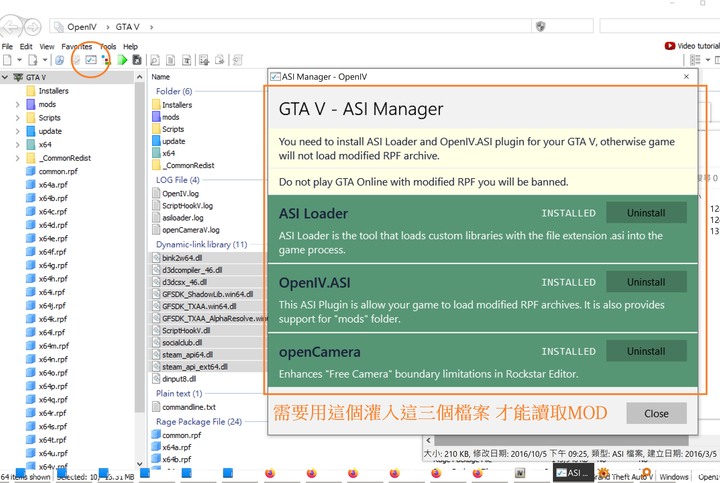Click the greyed pencil edit mode toolbar icon

pos(77,60)
